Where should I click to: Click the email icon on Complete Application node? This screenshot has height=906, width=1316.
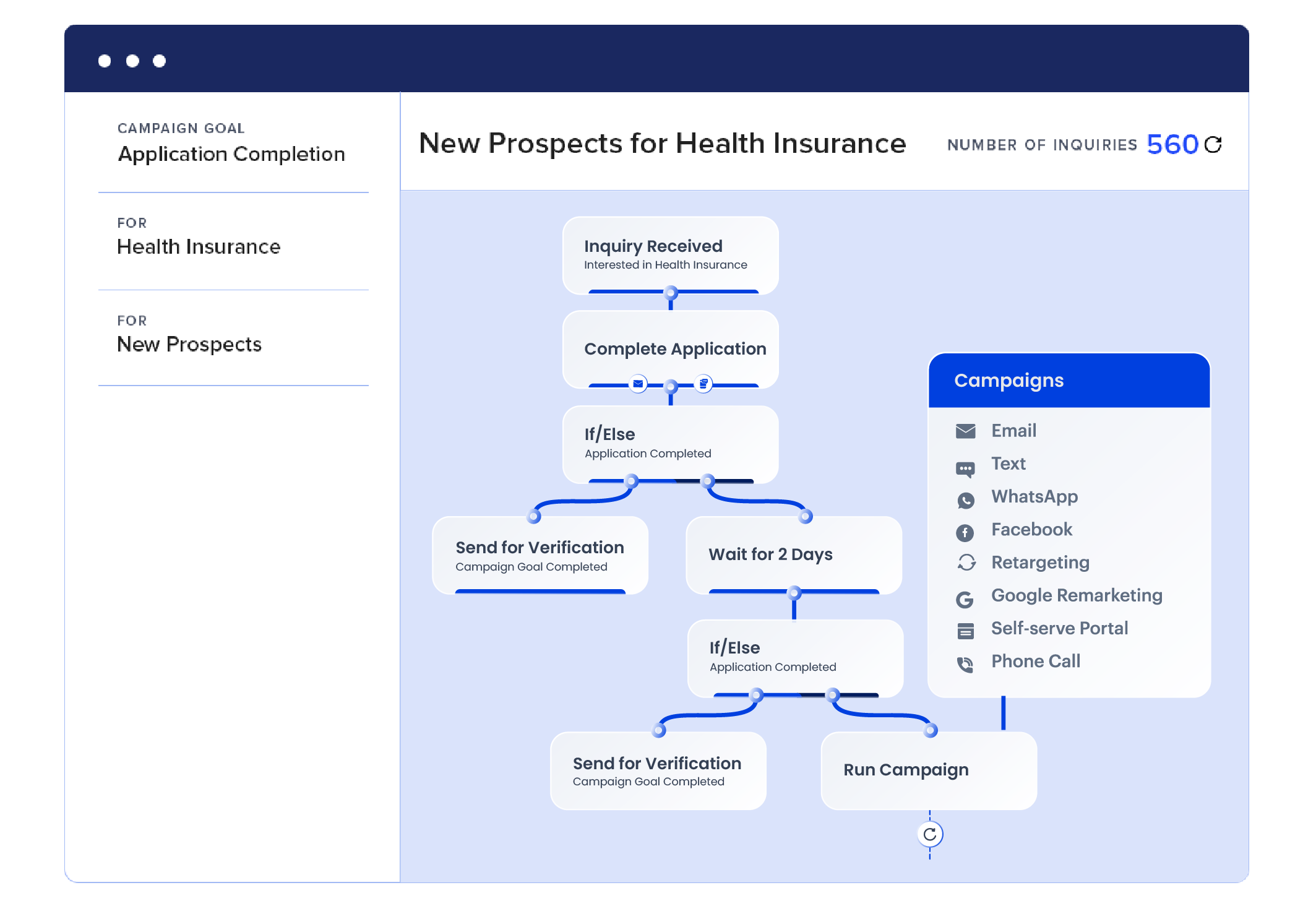point(638,384)
